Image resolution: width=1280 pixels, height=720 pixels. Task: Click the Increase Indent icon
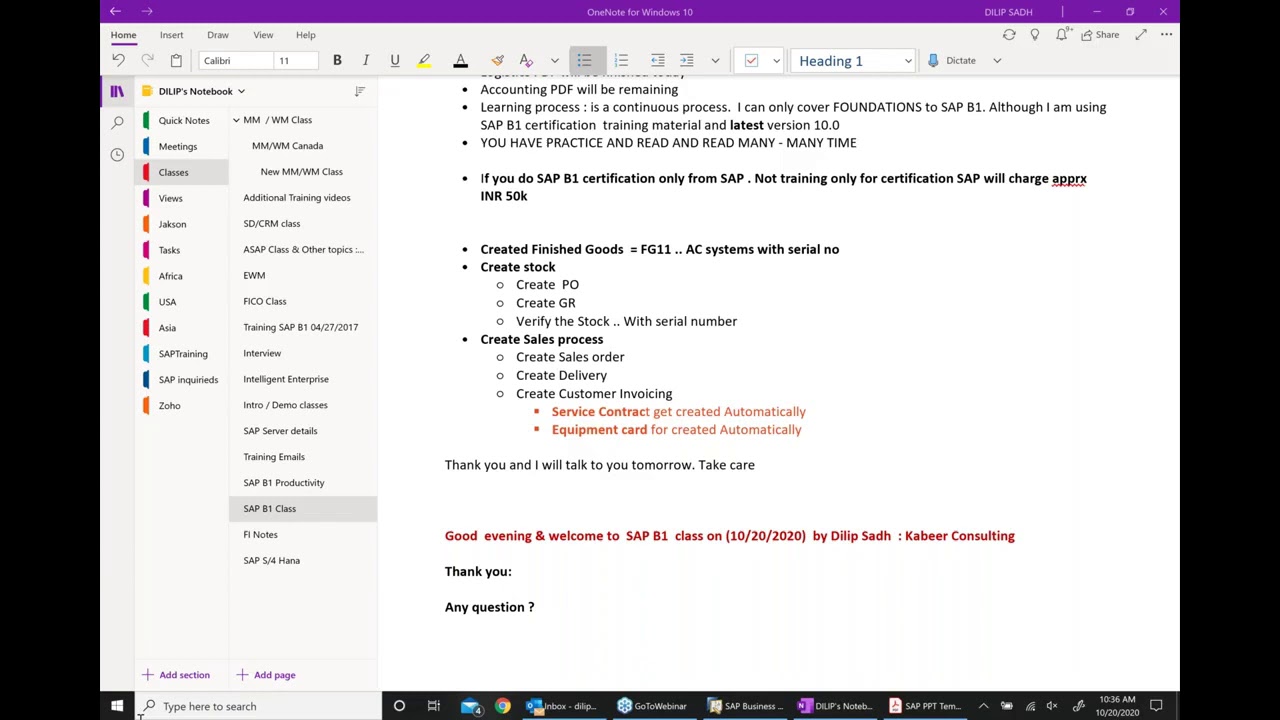pos(686,61)
